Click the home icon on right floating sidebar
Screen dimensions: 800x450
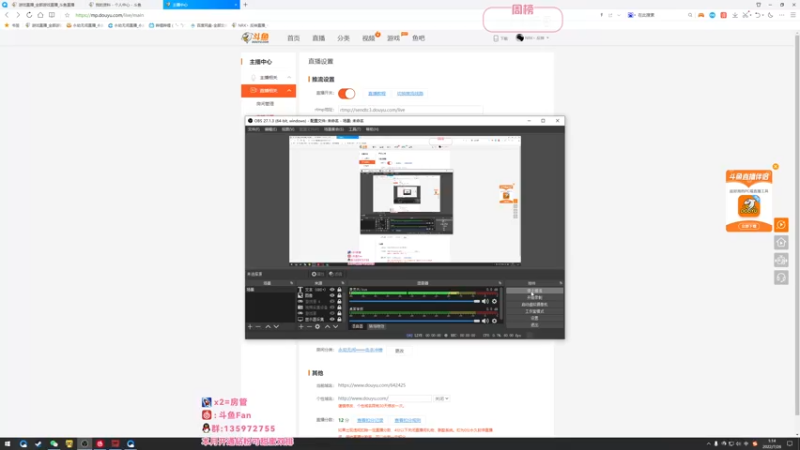click(x=781, y=243)
